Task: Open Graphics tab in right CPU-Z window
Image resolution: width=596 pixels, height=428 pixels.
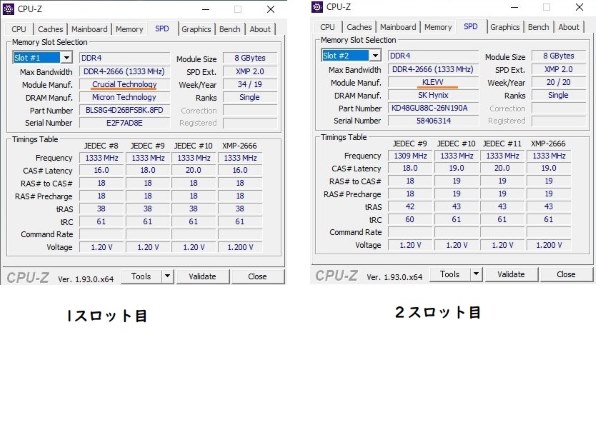Action: click(505, 27)
